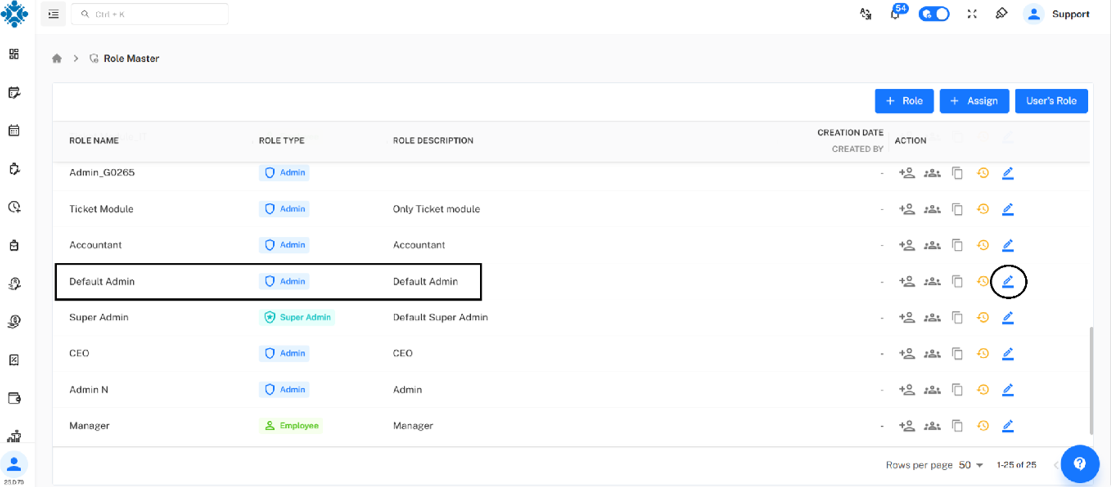Click add-user icon for Ticket Module role

coord(907,209)
